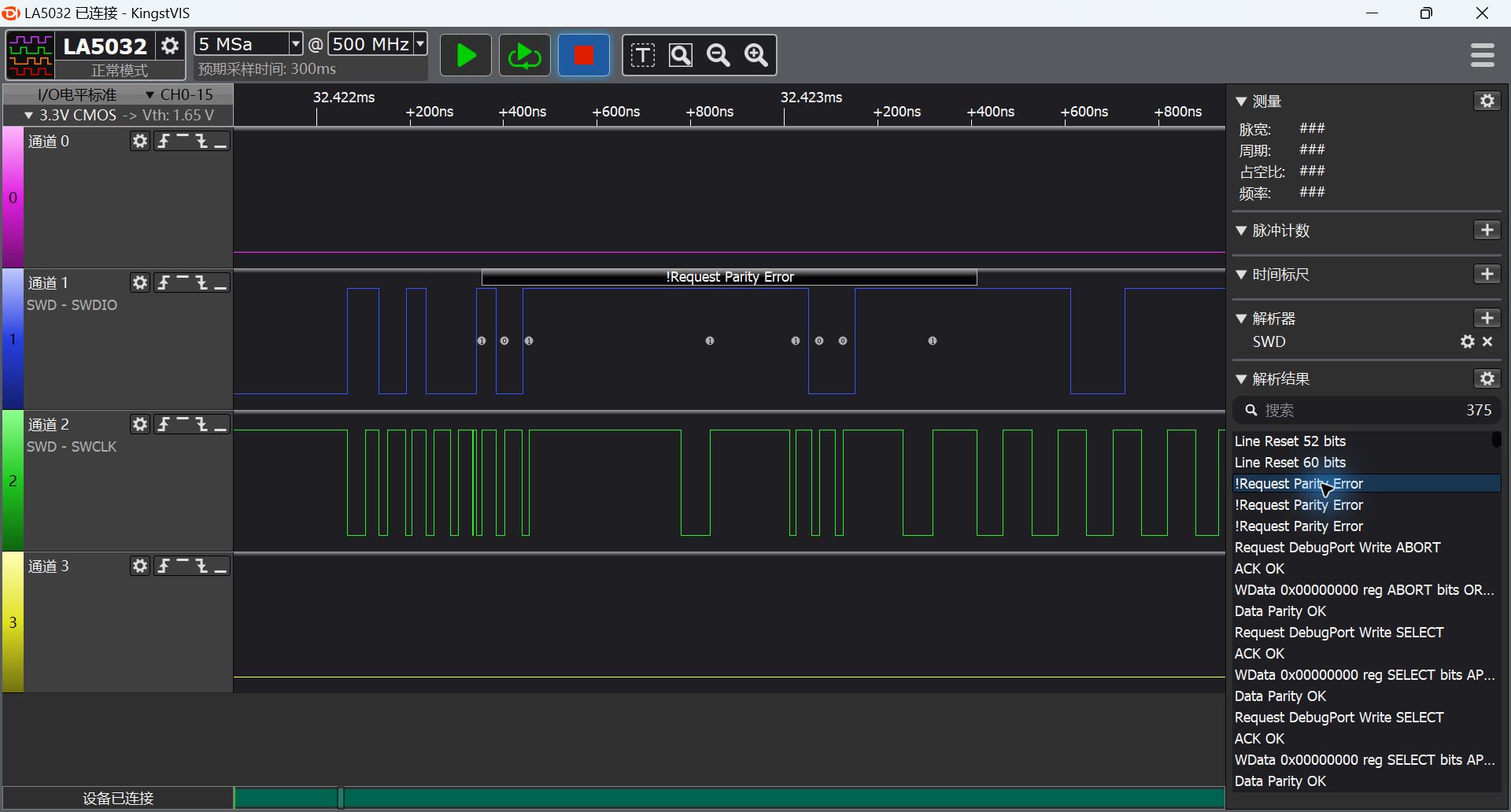This screenshot has height=812, width=1511.
Task: Start repeated loop capture
Action: click(x=525, y=55)
